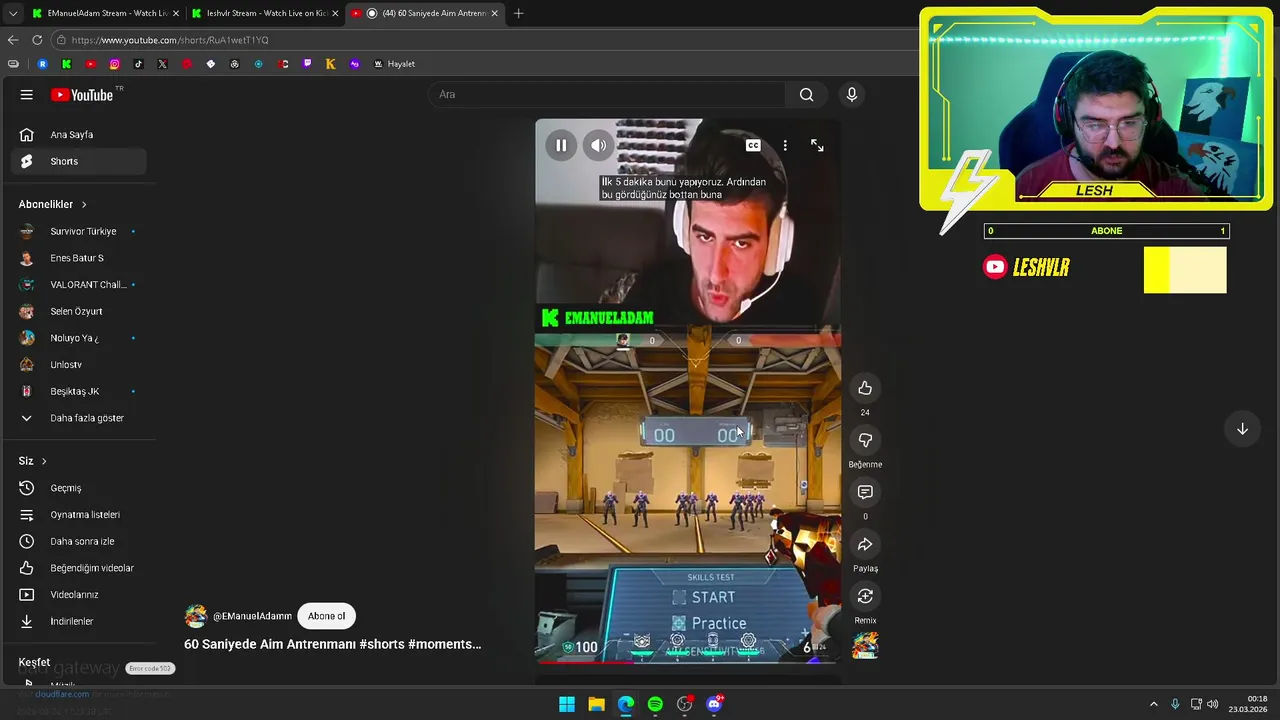
Task: Click the search magnifier button
Action: 806,94
